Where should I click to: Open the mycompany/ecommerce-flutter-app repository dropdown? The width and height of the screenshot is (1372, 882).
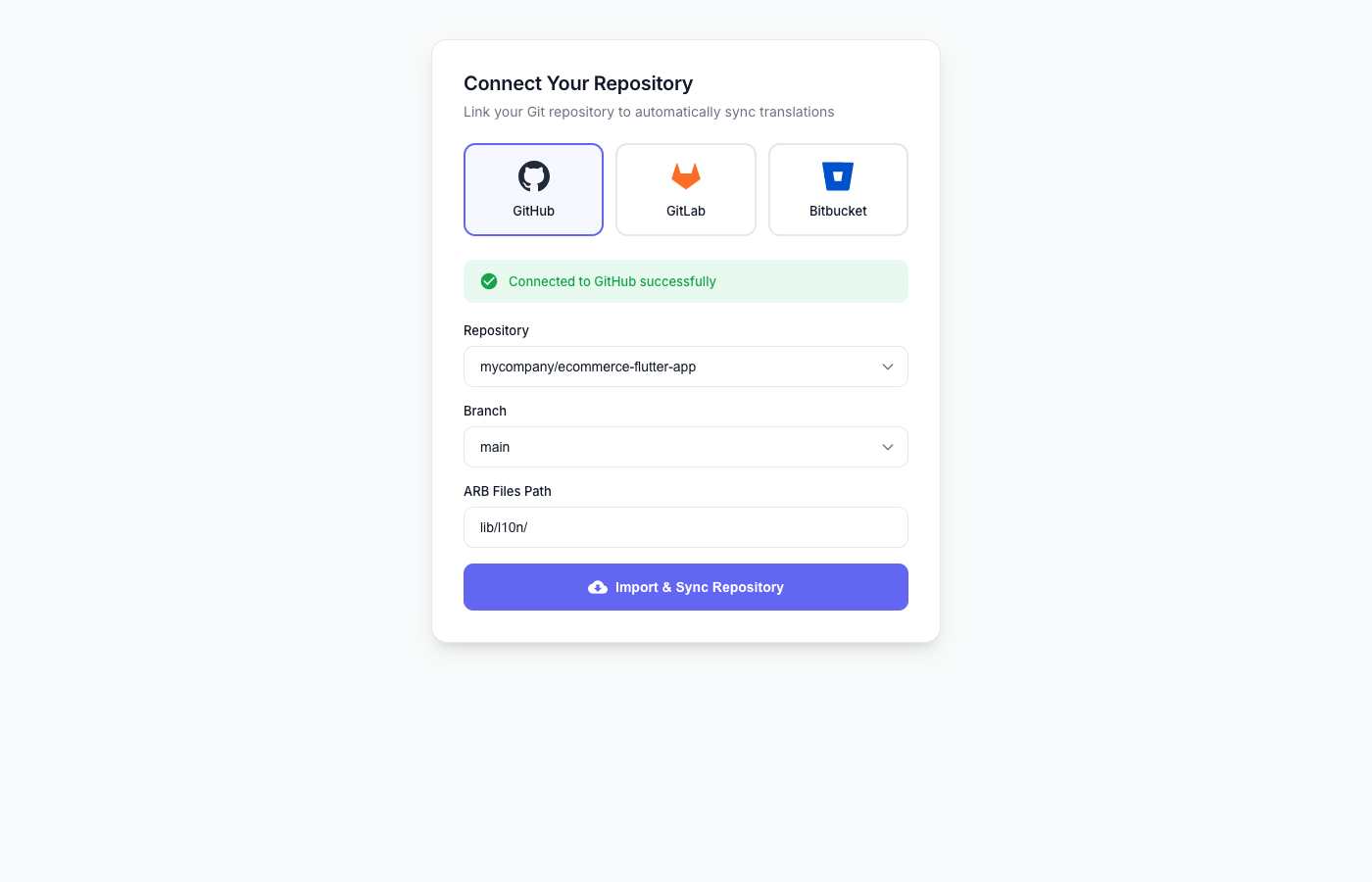tap(685, 367)
